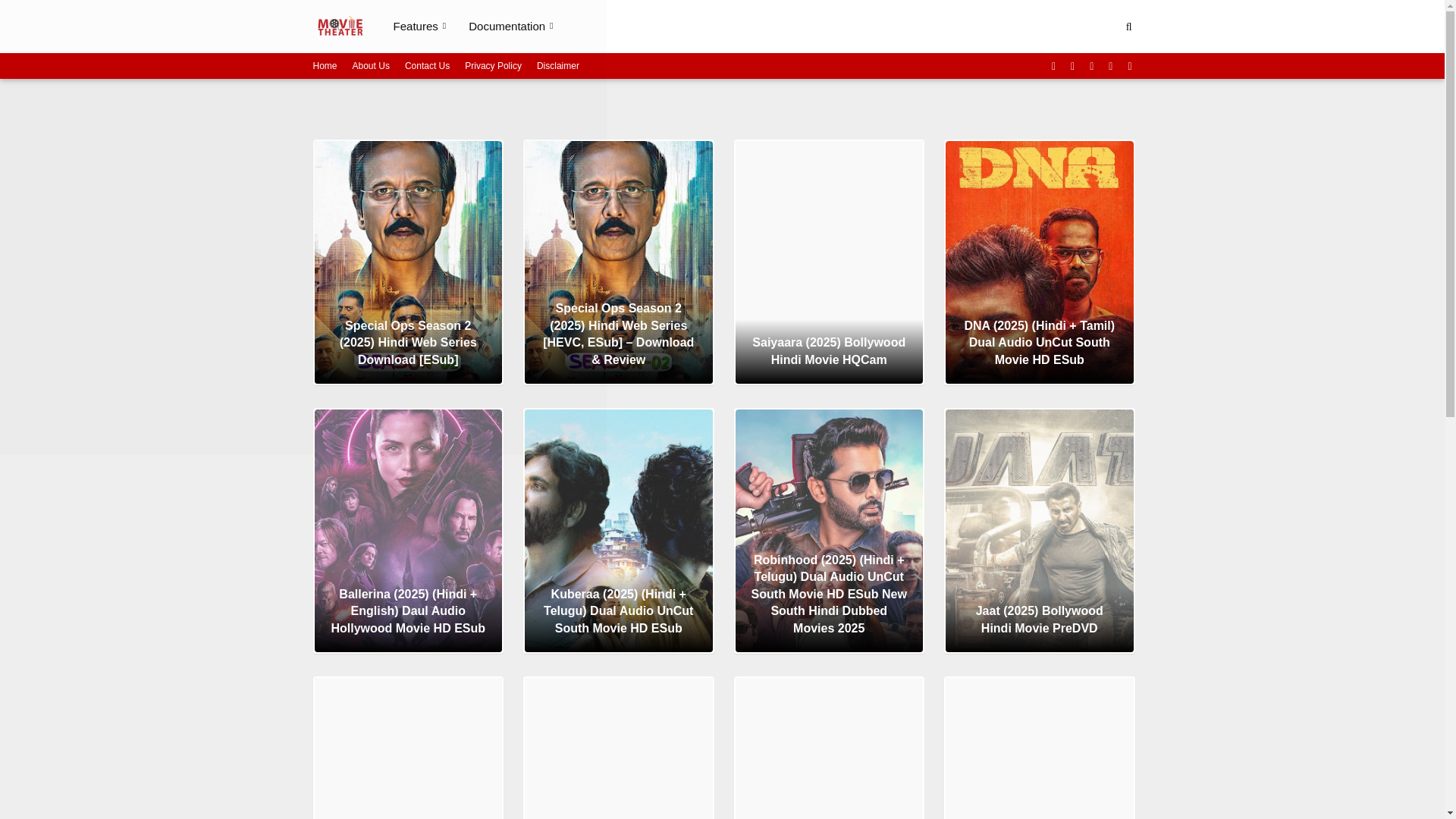
Task: Open the Disclaimer page
Action: (558, 66)
